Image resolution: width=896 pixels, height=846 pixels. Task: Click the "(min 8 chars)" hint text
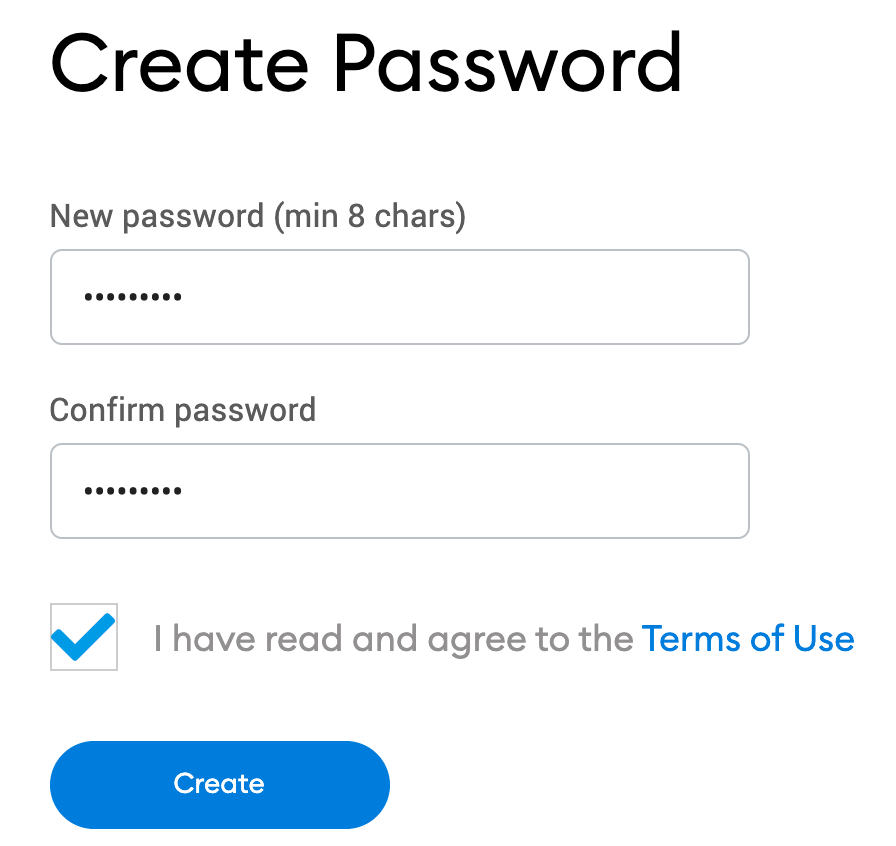(x=370, y=215)
